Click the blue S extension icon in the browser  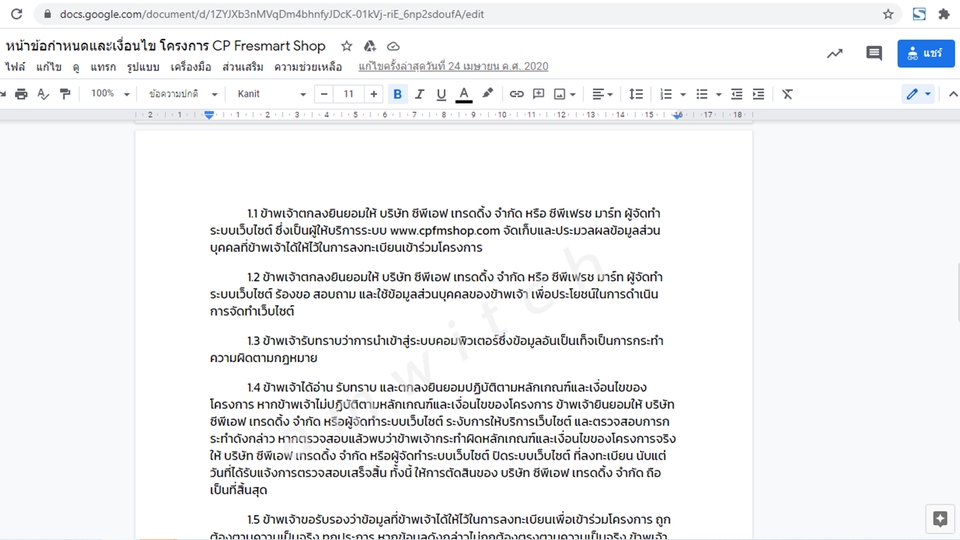click(x=919, y=14)
